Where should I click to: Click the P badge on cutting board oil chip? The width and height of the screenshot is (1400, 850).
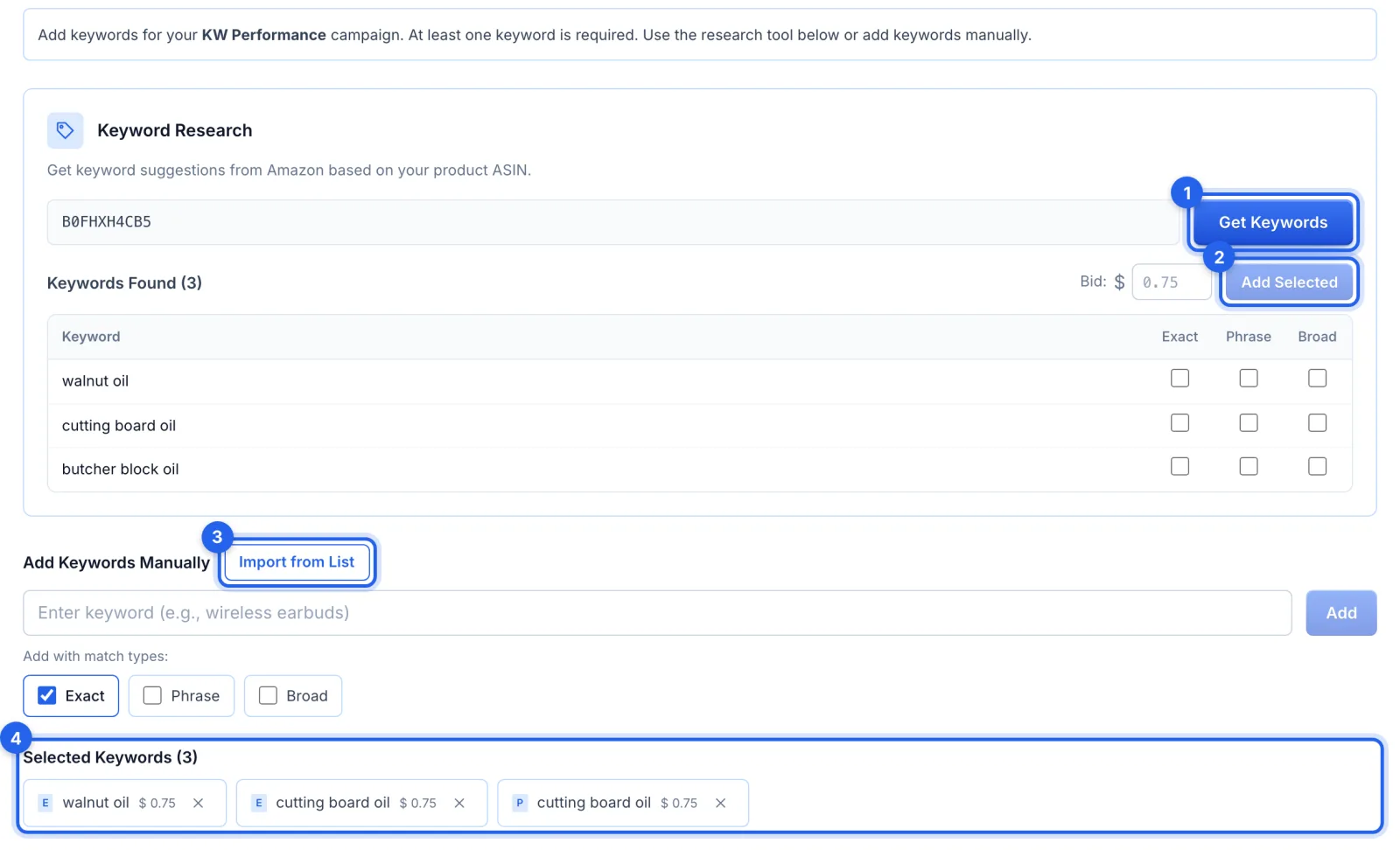[x=520, y=803]
